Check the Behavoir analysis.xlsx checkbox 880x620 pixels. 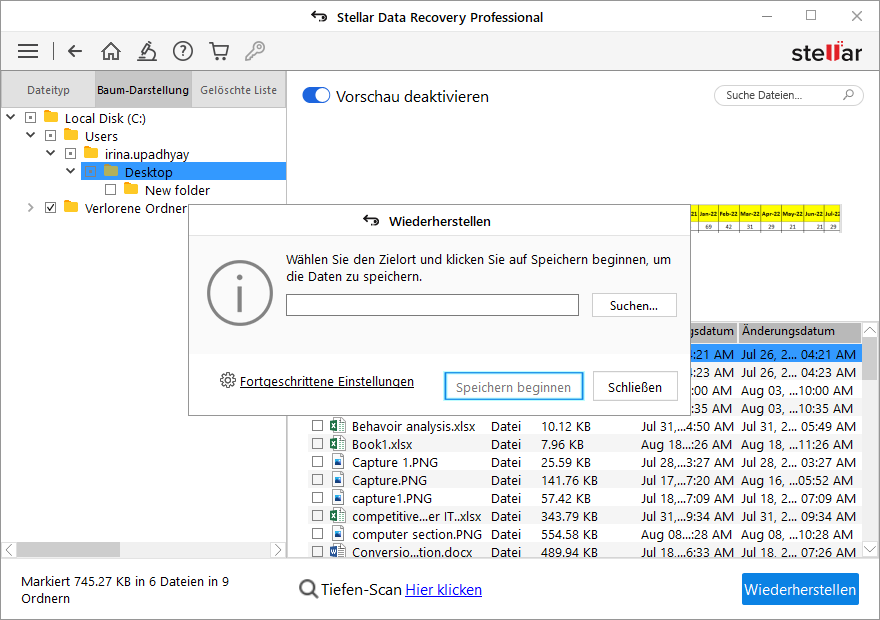tap(317, 426)
